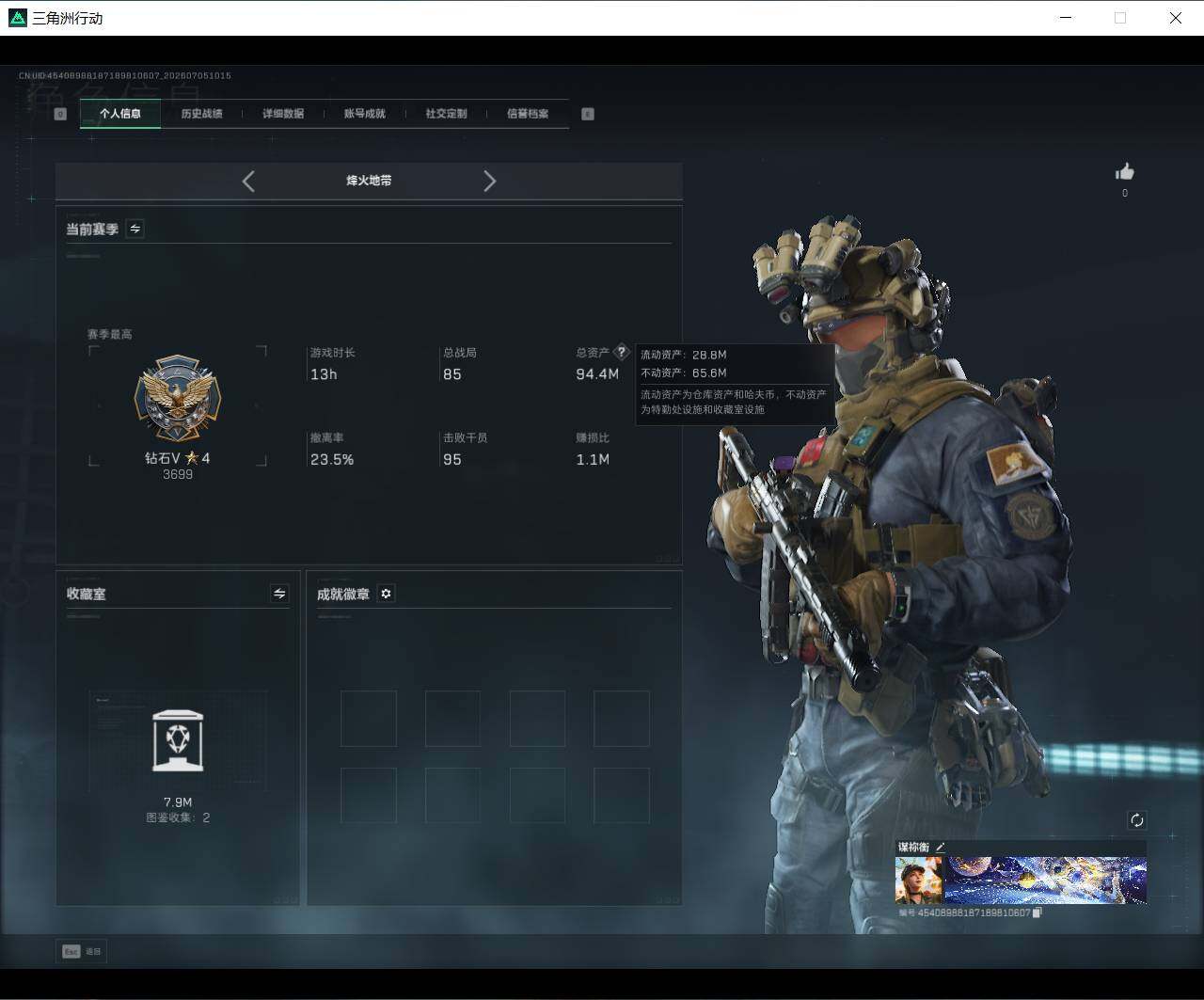Open the 社交定制 tab

pos(446,114)
